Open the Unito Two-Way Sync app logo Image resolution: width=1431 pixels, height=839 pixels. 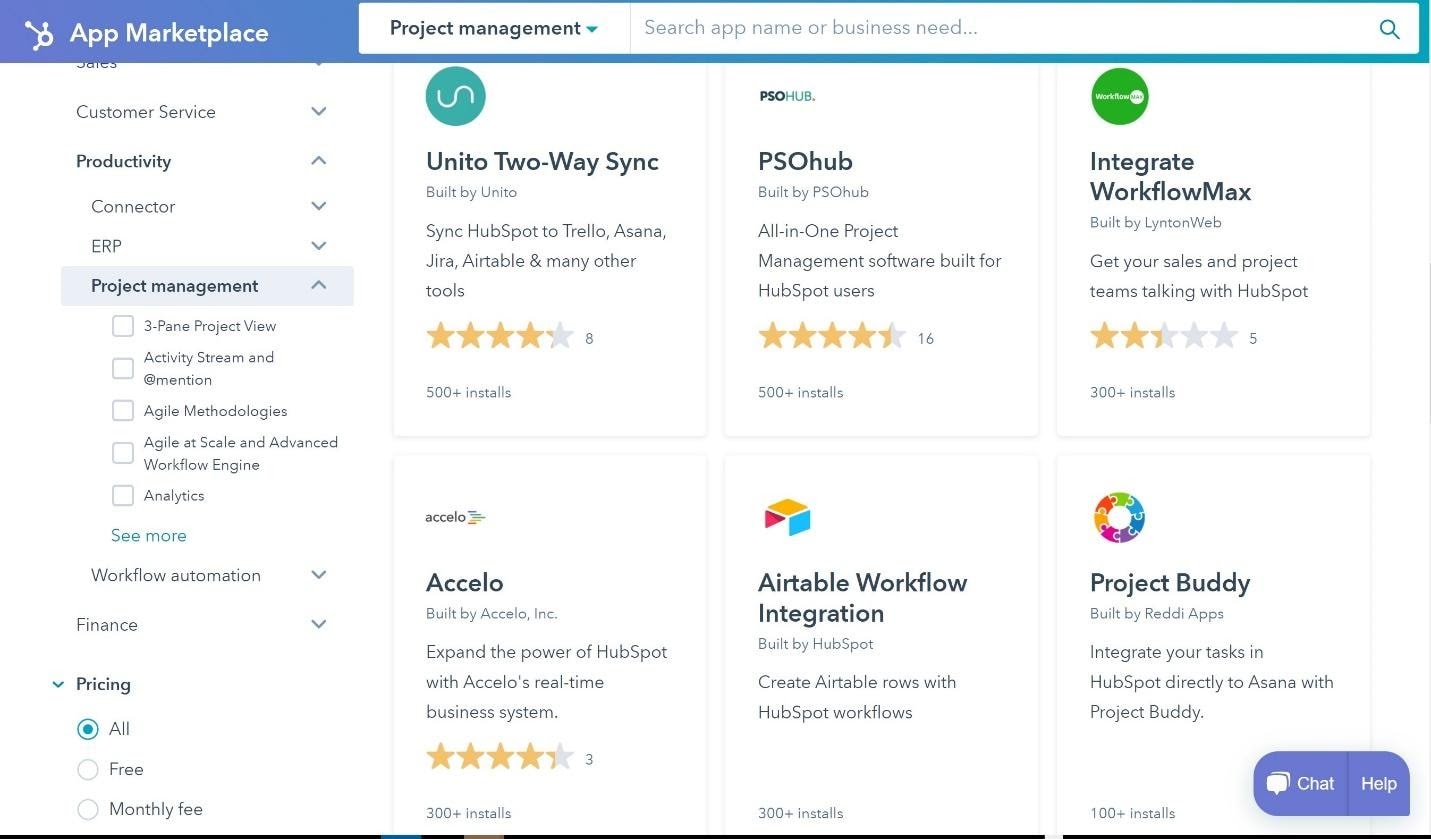[x=455, y=95]
